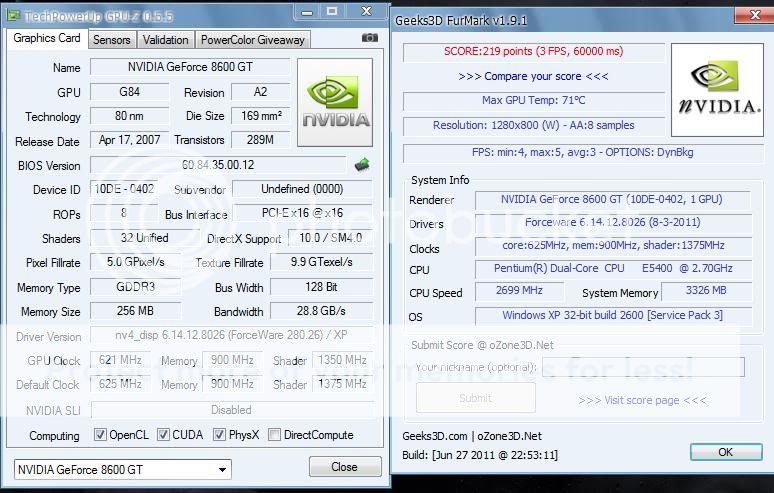Click the GPU Clock value 621 MHz
The width and height of the screenshot is (774, 493).
point(120,360)
